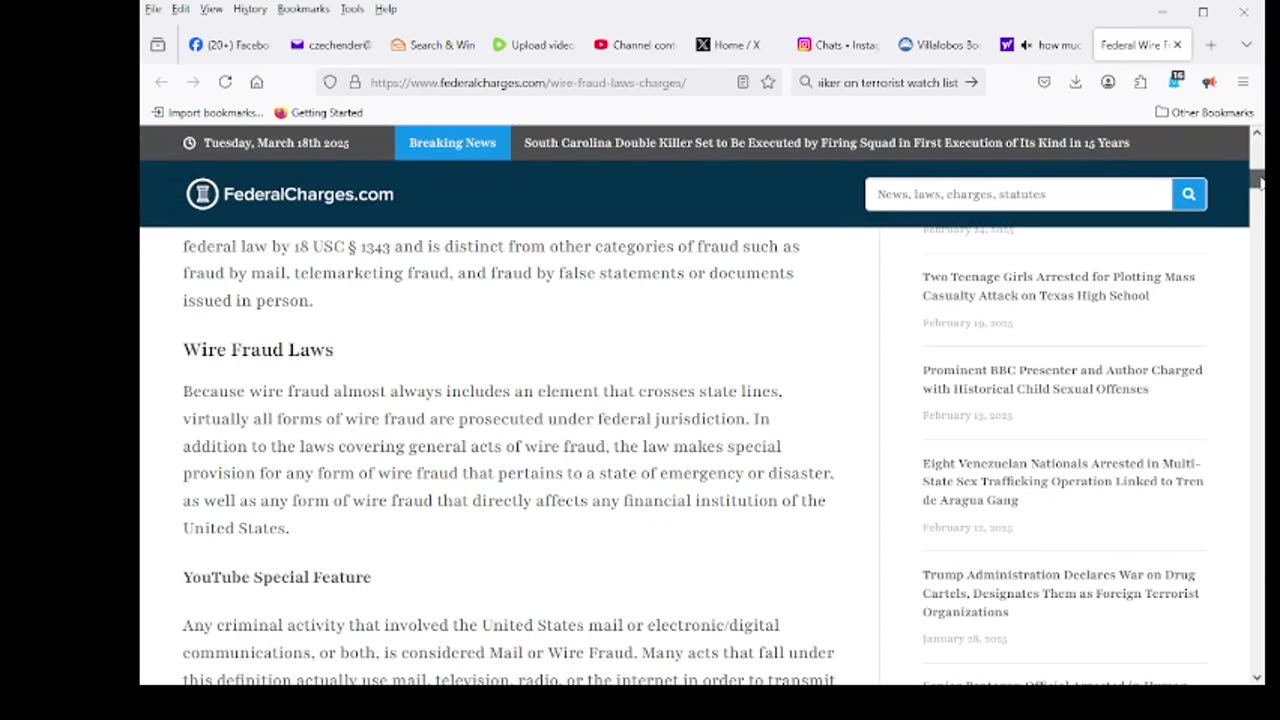
Task: Click the January 28, 2025 date
Action: 964,639
